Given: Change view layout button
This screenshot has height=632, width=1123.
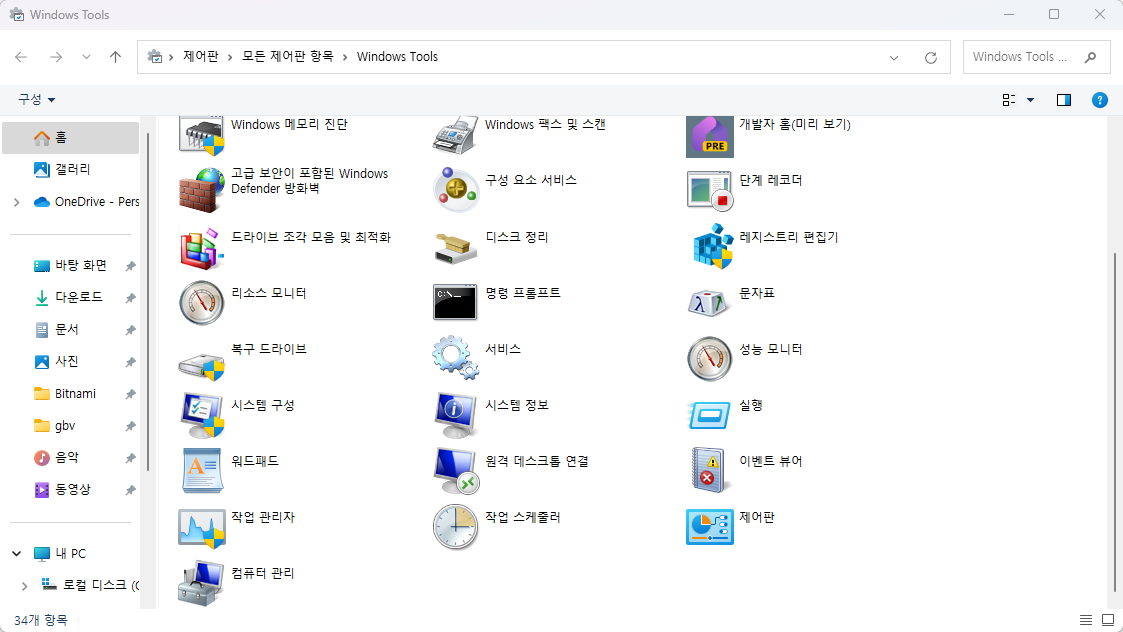Looking at the screenshot, I should (x=1008, y=100).
